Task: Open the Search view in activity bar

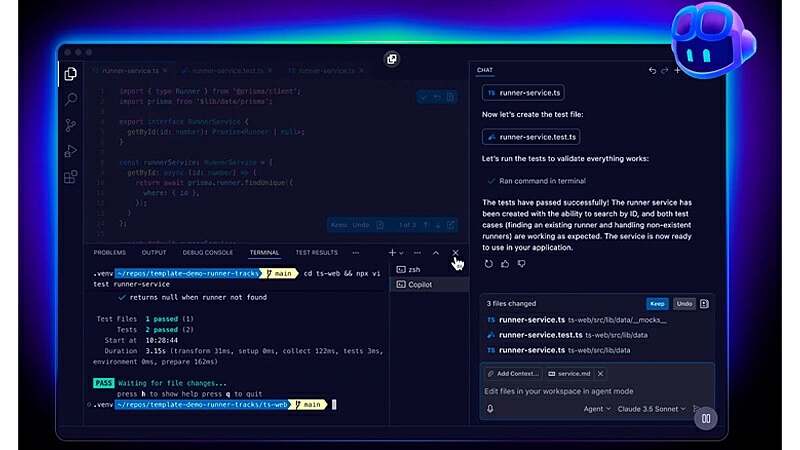Action: [x=70, y=100]
